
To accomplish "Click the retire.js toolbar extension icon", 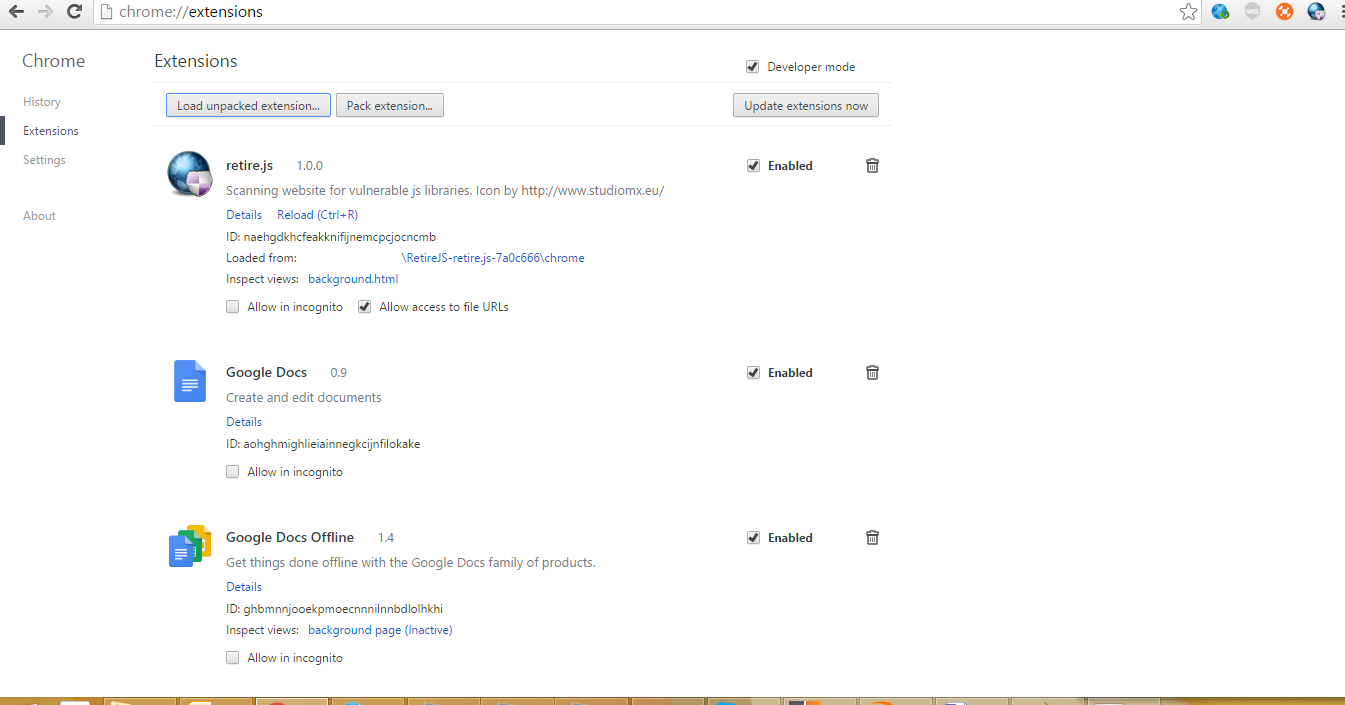I will click(x=1316, y=11).
